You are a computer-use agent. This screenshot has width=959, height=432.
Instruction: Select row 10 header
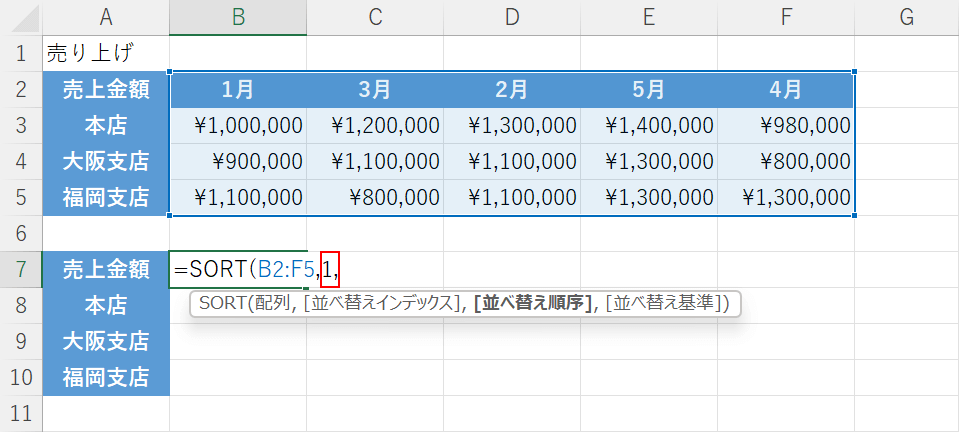point(21,377)
